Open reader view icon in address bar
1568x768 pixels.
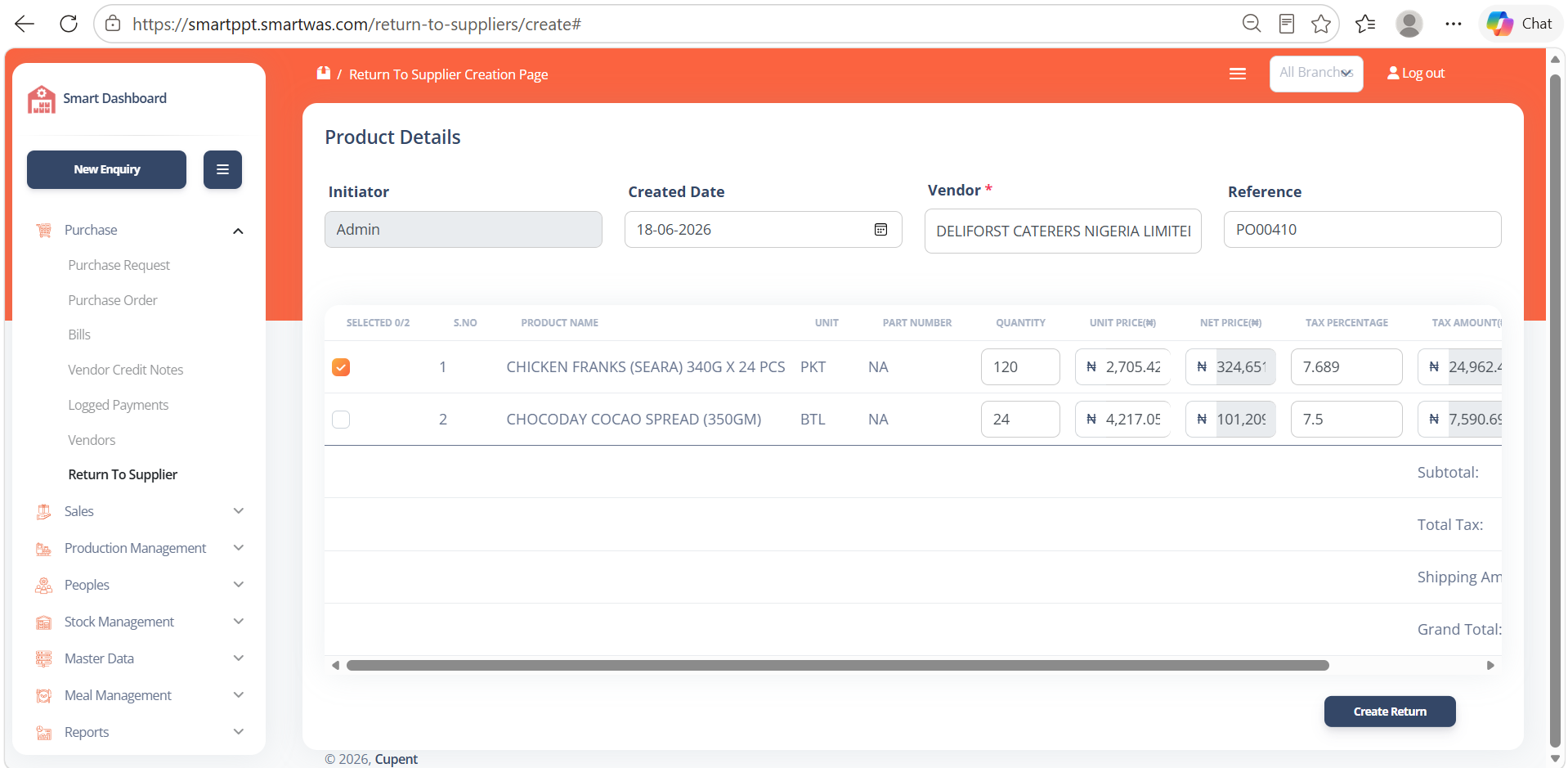coord(1286,24)
